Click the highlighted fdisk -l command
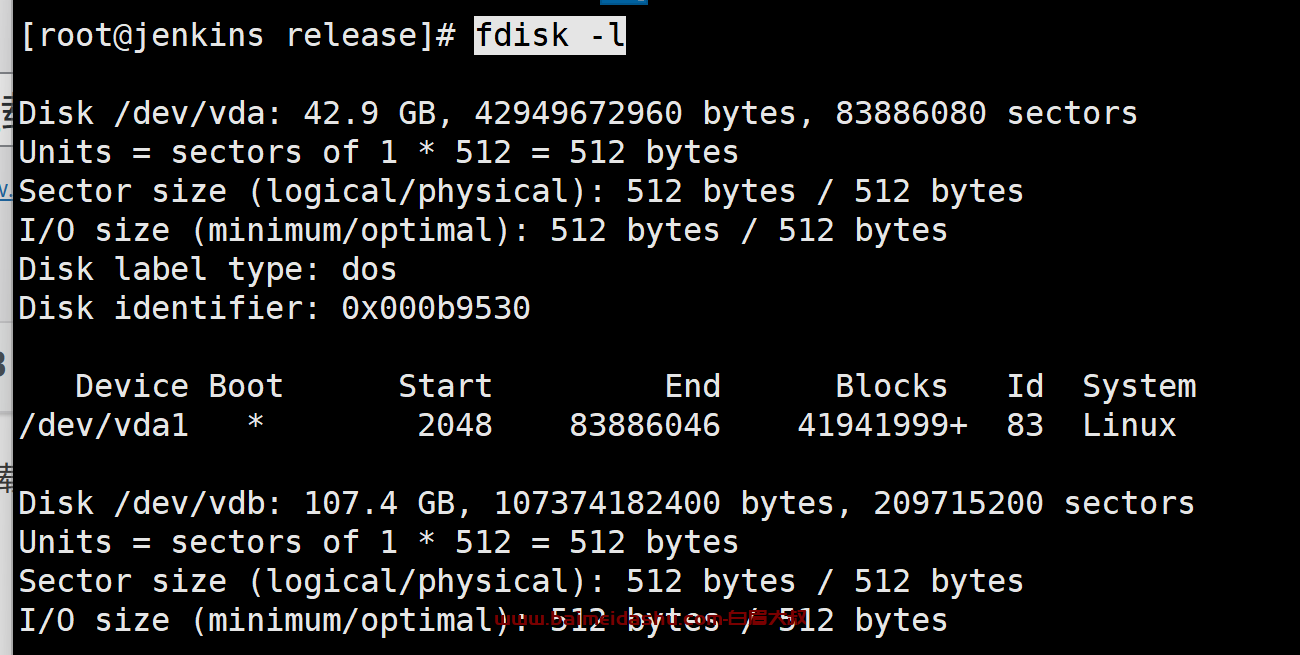1300x655 pixels. click(x=550, y=36)
